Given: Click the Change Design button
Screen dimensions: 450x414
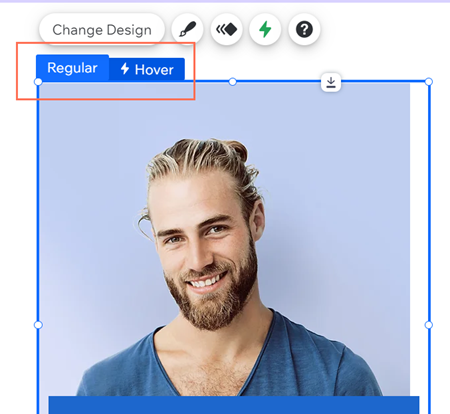Looking at the screenshot, I should pyautogui.click(x=102, y=30).
